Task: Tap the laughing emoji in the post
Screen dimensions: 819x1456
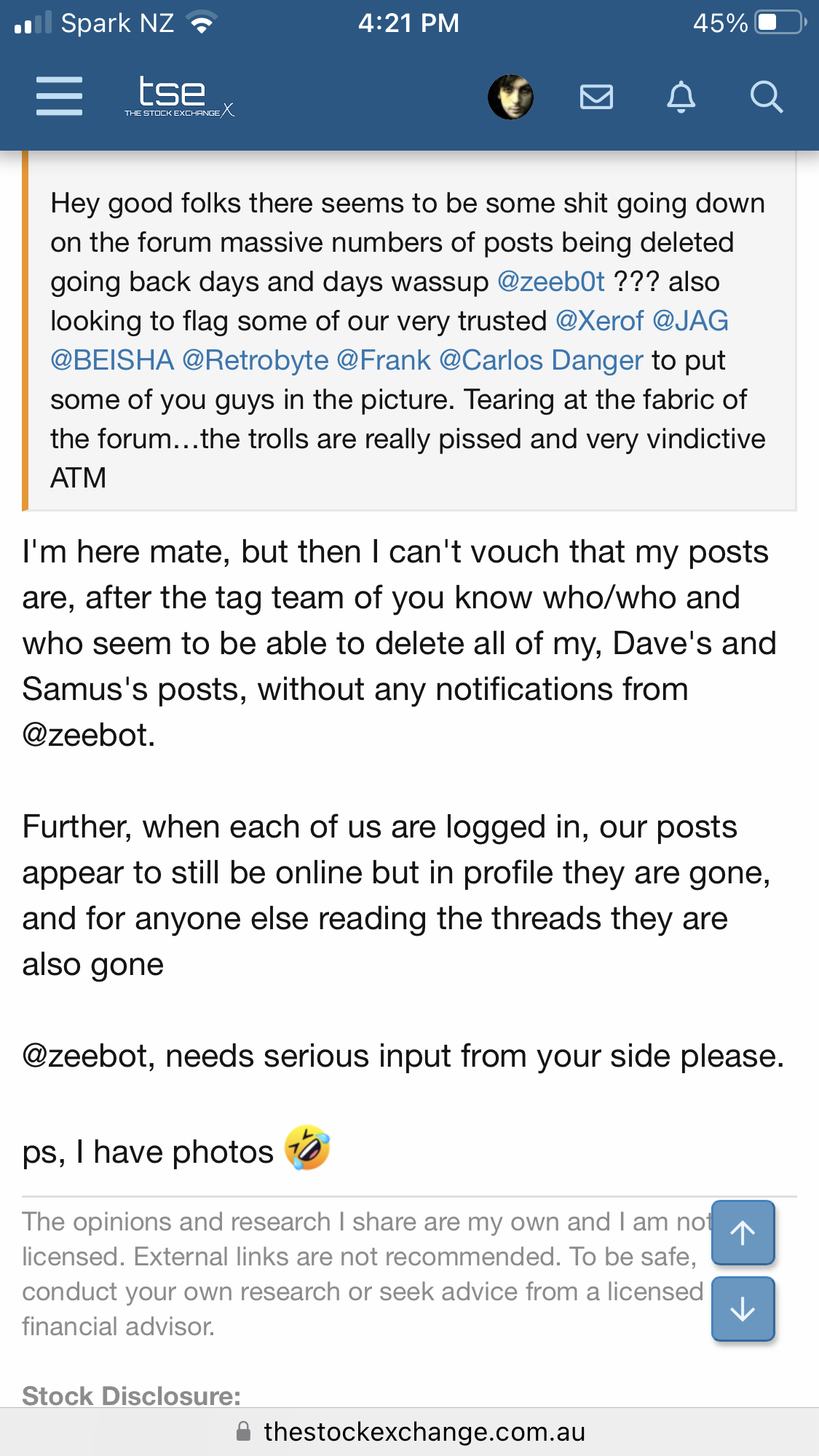Action: pos(307,1147)
